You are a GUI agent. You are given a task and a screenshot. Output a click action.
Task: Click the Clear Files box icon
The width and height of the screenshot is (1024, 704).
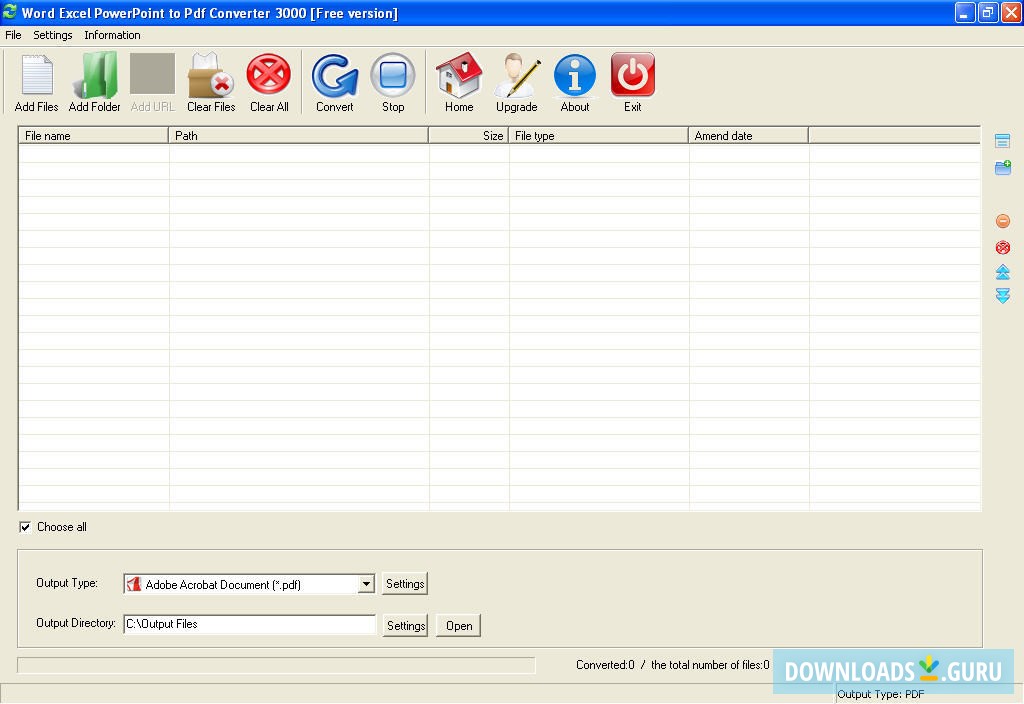[x=210, y=74]
